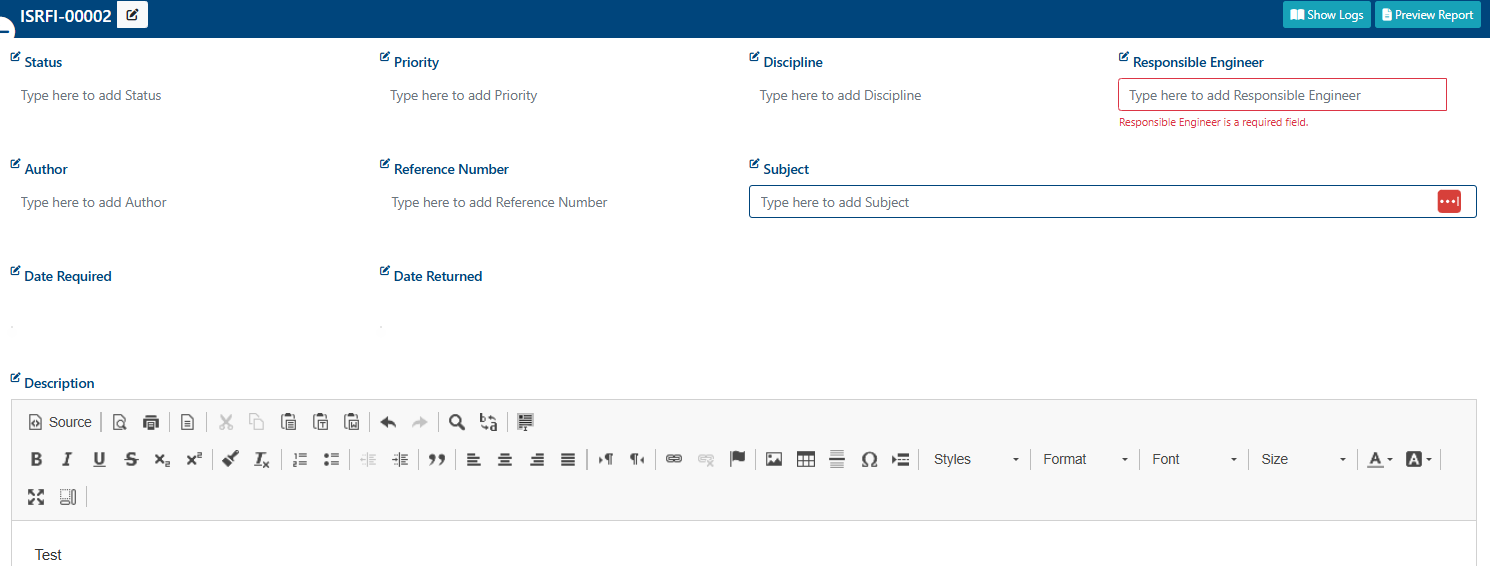1490x566 pixels.
Task: Click the red dots button in Subject field
Action: tap(1449, 201)
